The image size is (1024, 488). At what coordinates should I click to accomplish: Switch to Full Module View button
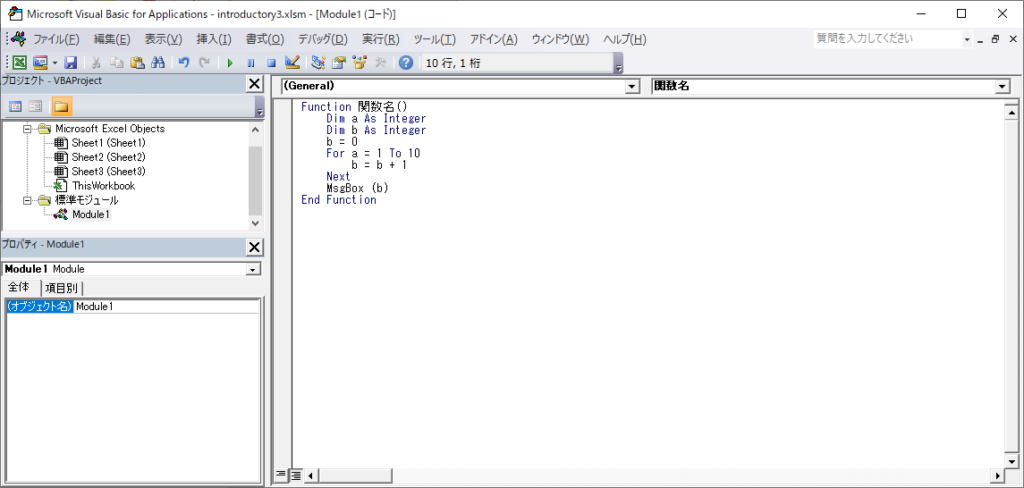tap(296, 475)
